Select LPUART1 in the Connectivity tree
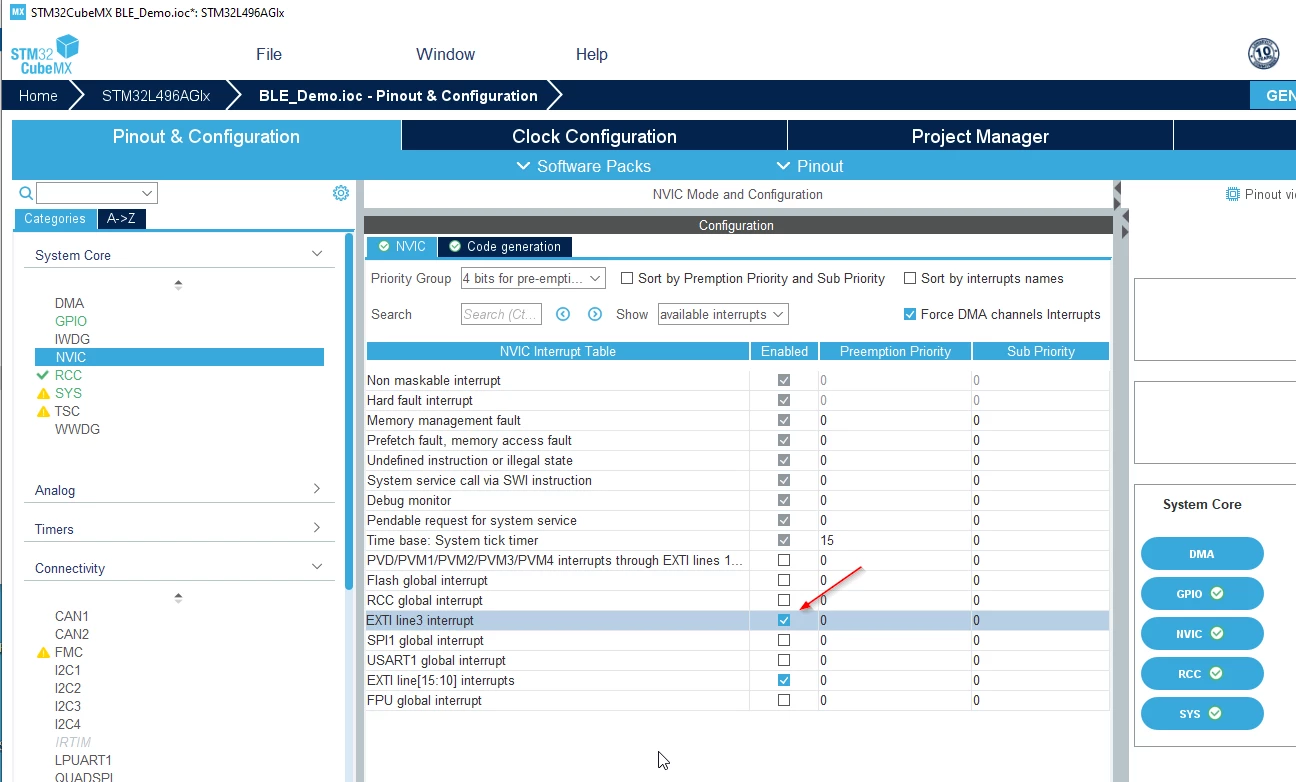Image resolution: width=1296 pixels, height=782 pixels. pyautogui.click(x=84, y=760)
